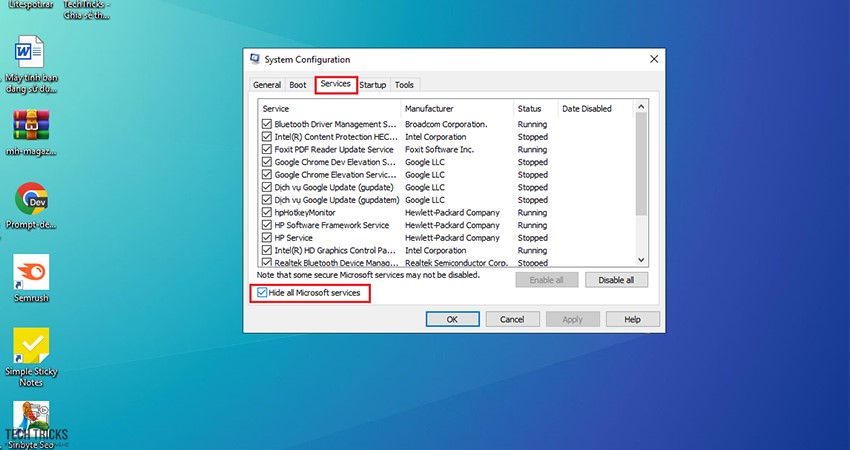Uncheck Google Update (gupdatem) service
The image size is (850, 450).
point(267,200)
